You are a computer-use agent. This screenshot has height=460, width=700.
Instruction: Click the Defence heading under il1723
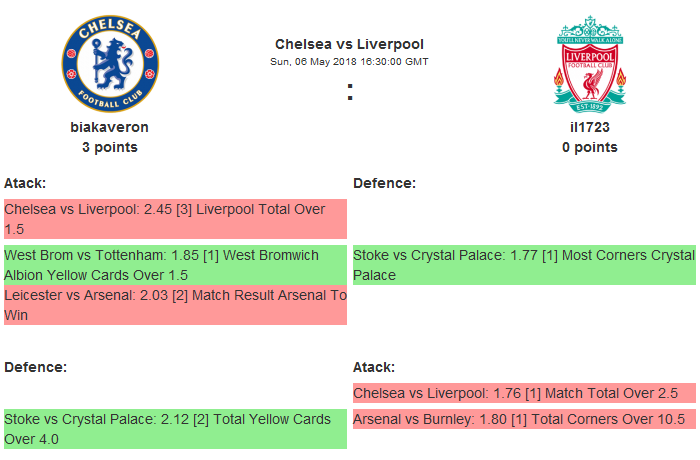[384, 183]
